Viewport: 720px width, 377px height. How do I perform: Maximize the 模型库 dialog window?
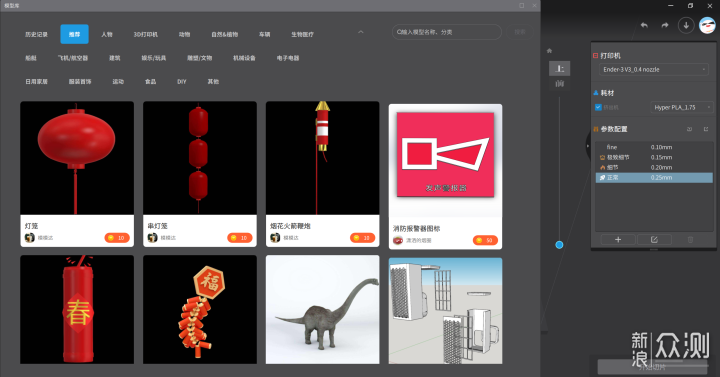(522, 6)
